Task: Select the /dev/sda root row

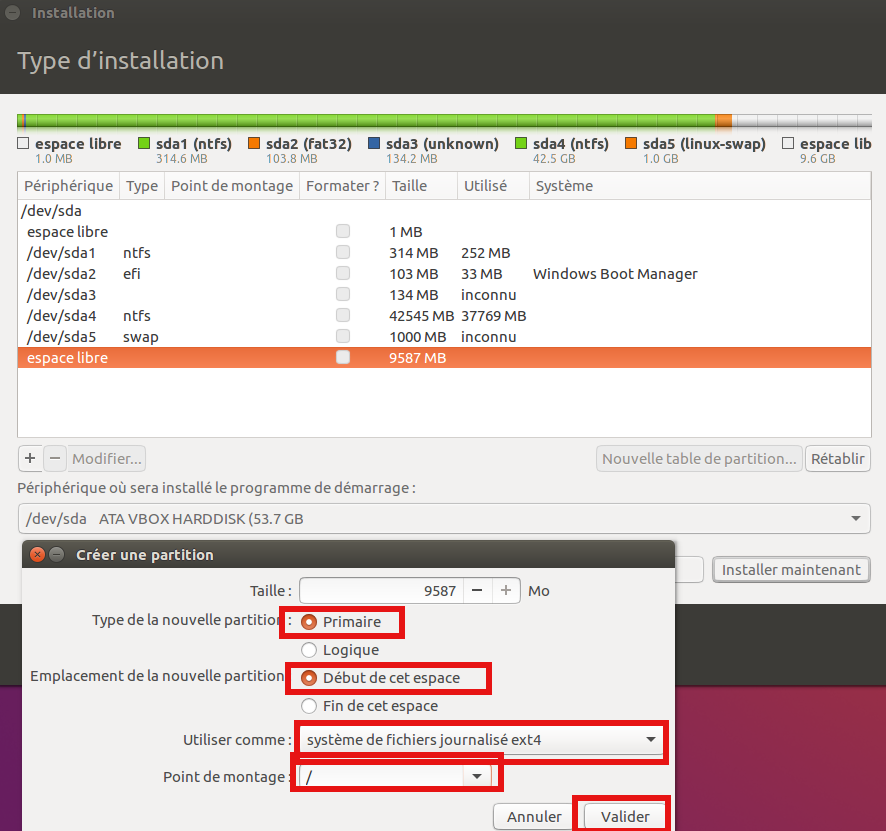Action: coord(444,211)
